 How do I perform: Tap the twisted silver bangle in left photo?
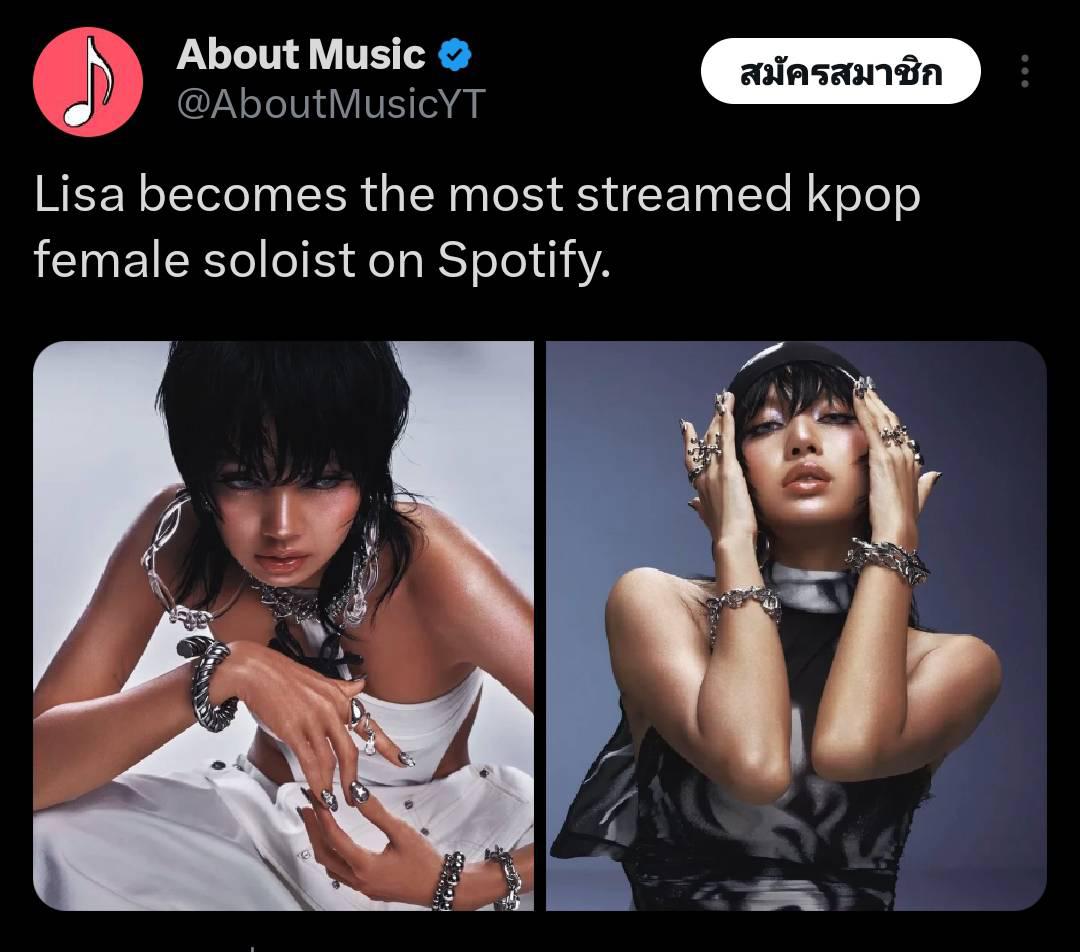point(207,682)
